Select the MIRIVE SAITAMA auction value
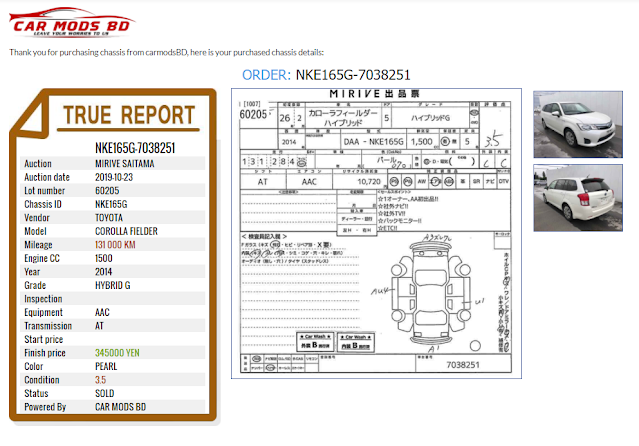Screen dimensions: 639x446 [x=125, y=164]
